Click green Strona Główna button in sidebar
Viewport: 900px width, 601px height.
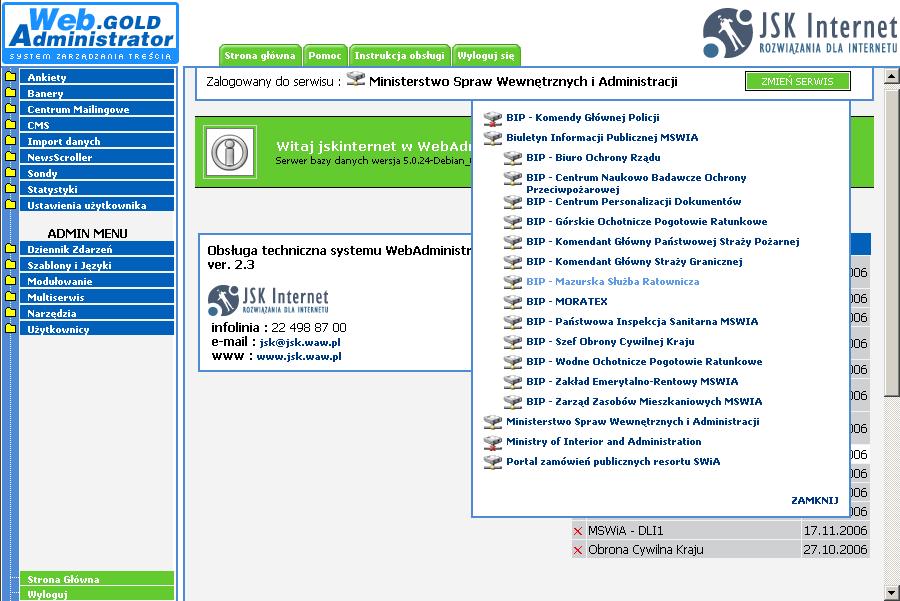pos(97,579)
